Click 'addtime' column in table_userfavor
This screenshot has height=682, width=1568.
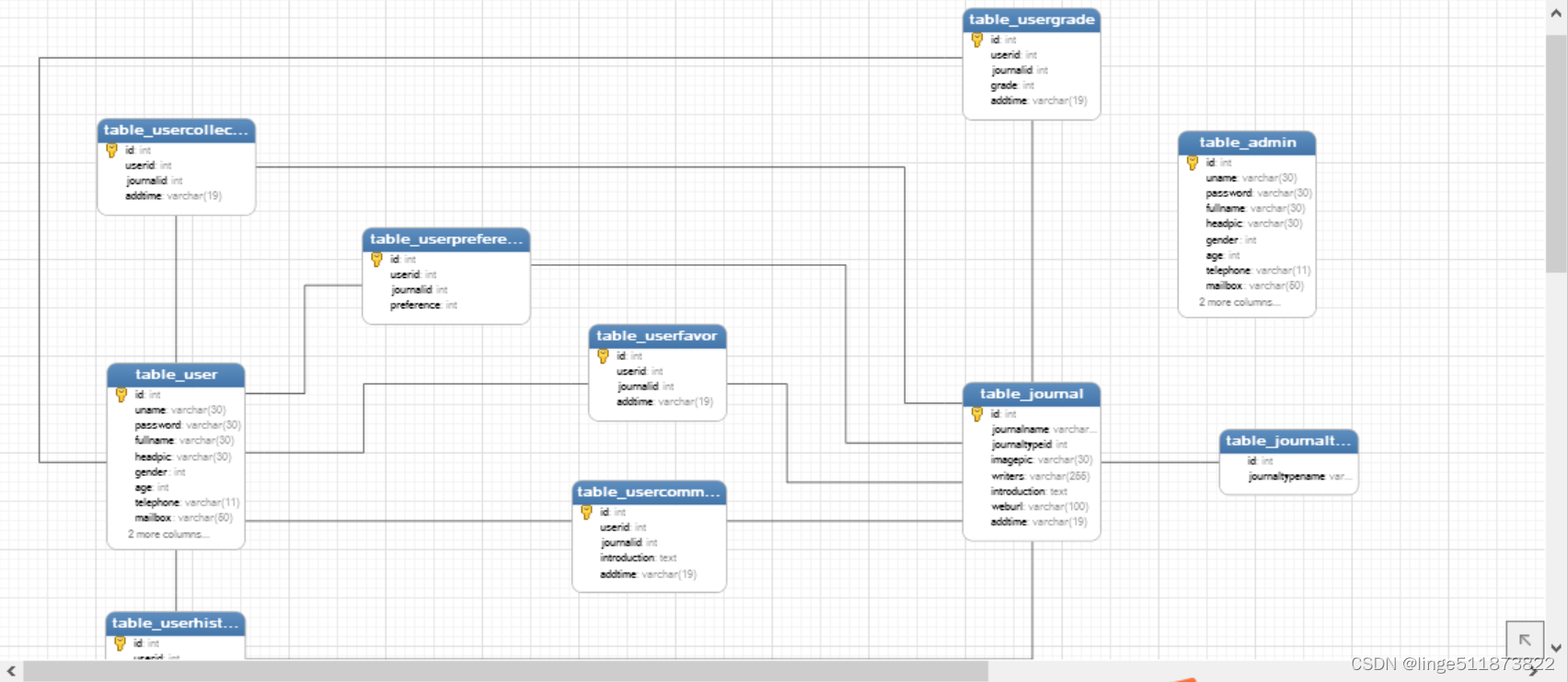(x=664, y=402)
